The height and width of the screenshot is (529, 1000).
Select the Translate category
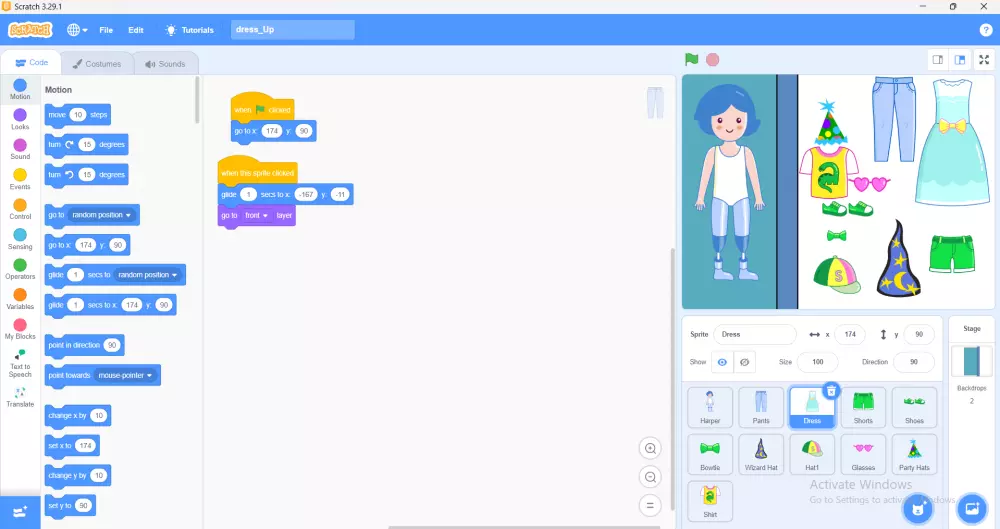pos(20,397)
